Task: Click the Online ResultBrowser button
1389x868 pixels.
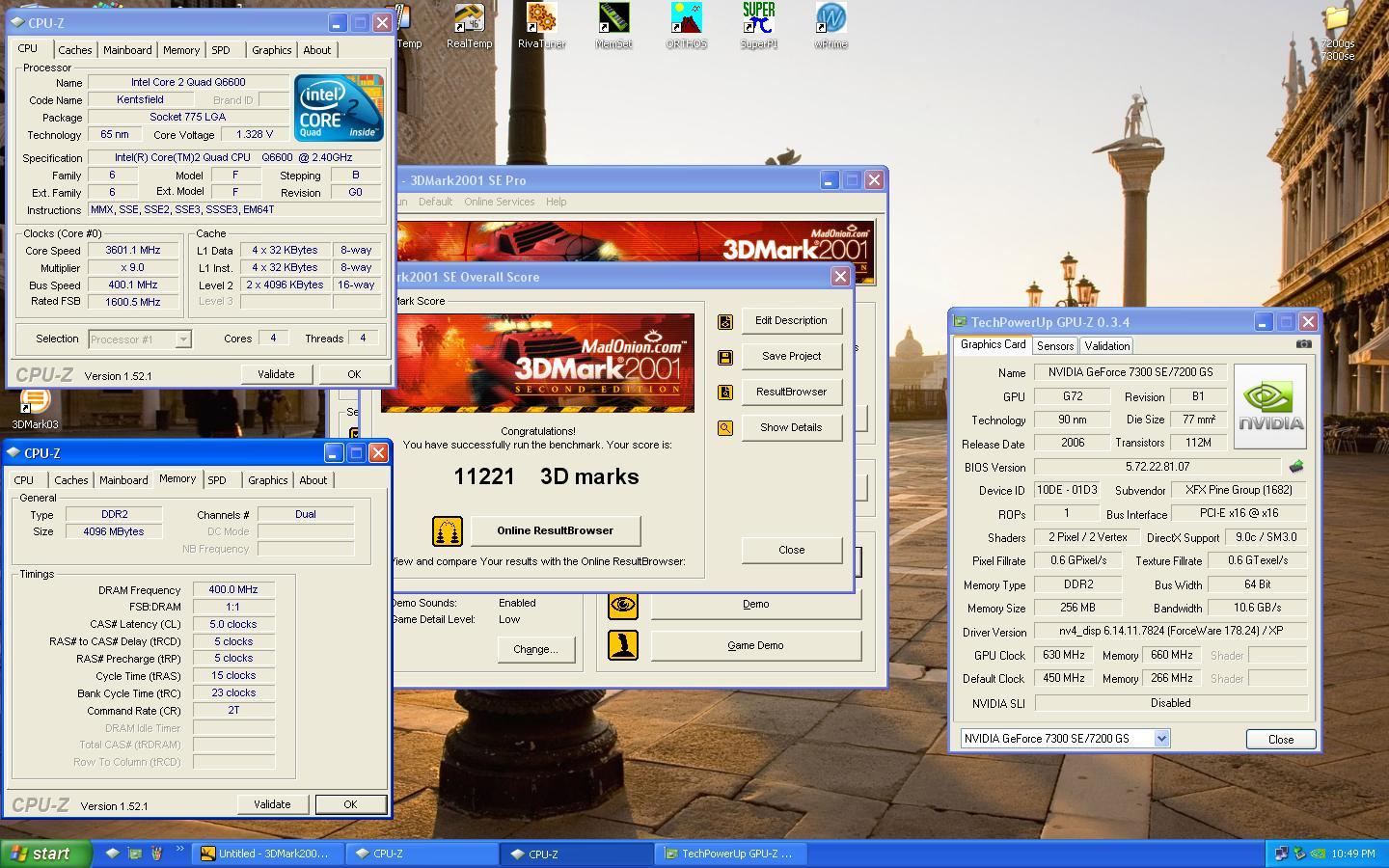Action: pos(555,530)
